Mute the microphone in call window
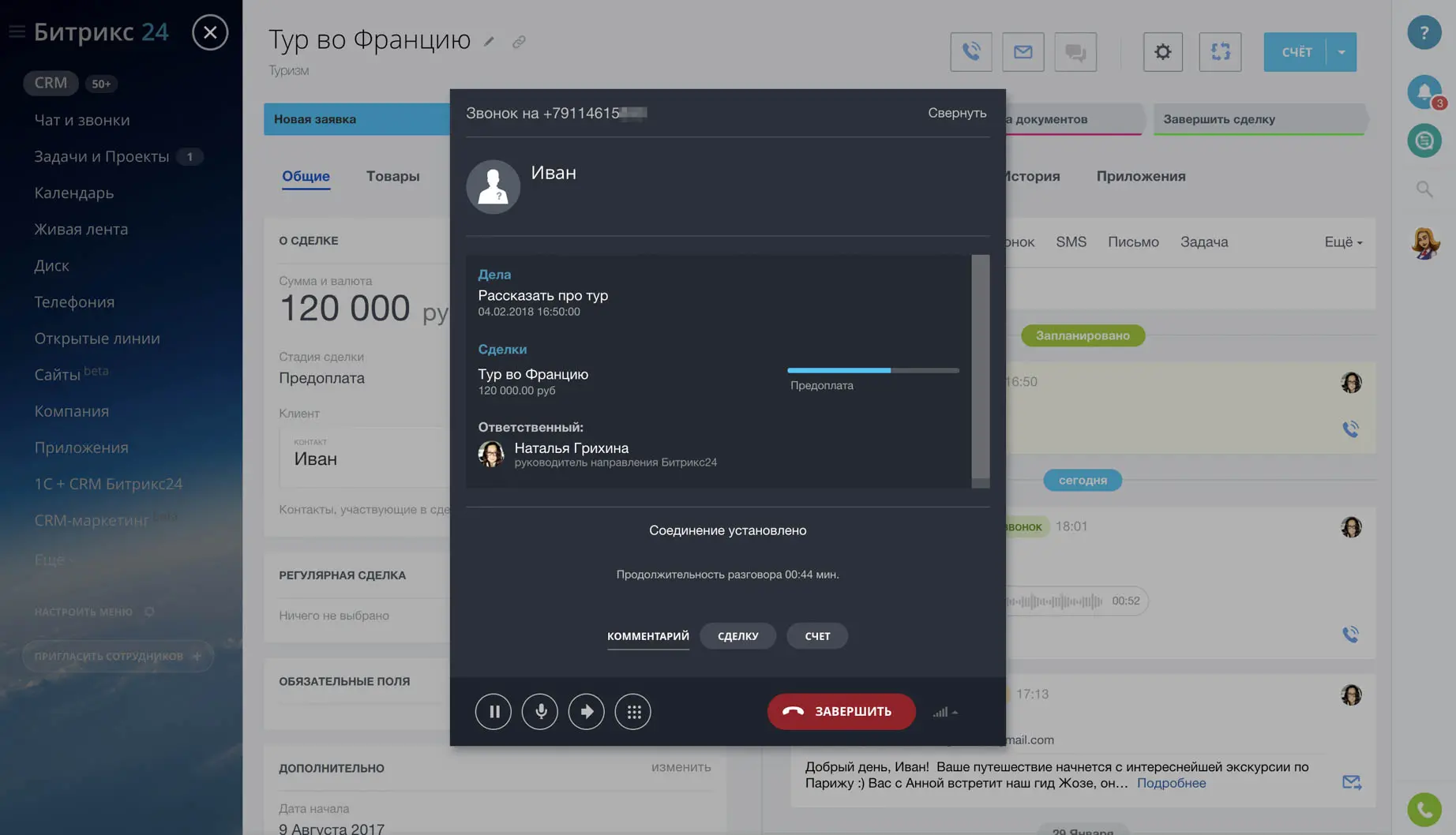Viewport: 1456px width, 835px height. coord(540,712)
